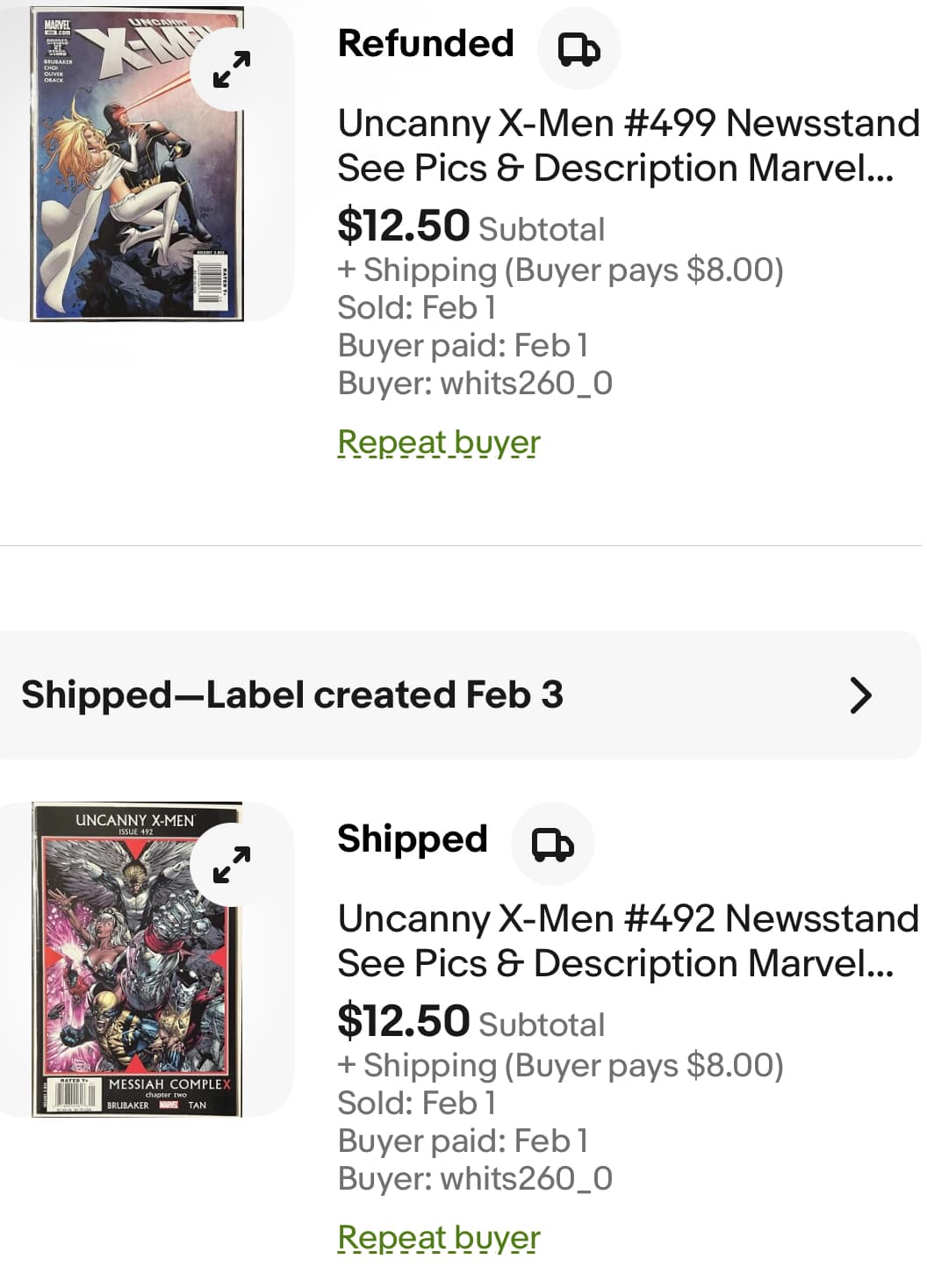Tap the shipping cost line on shipped order
This screenshot has height=1288, width=927.
click(x=560, y=1066)
